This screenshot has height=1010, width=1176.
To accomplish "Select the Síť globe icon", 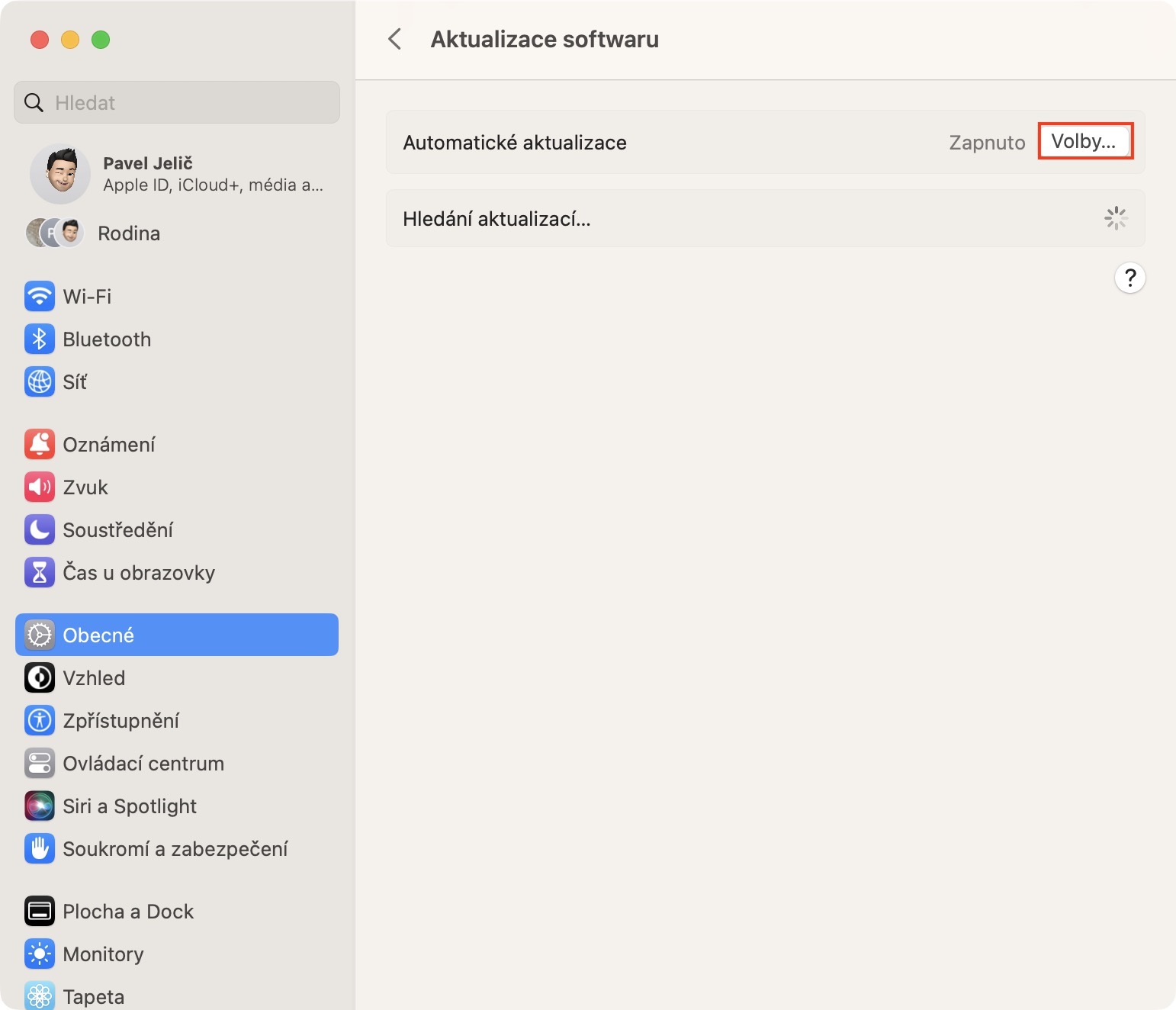I will tap(40, 382).
